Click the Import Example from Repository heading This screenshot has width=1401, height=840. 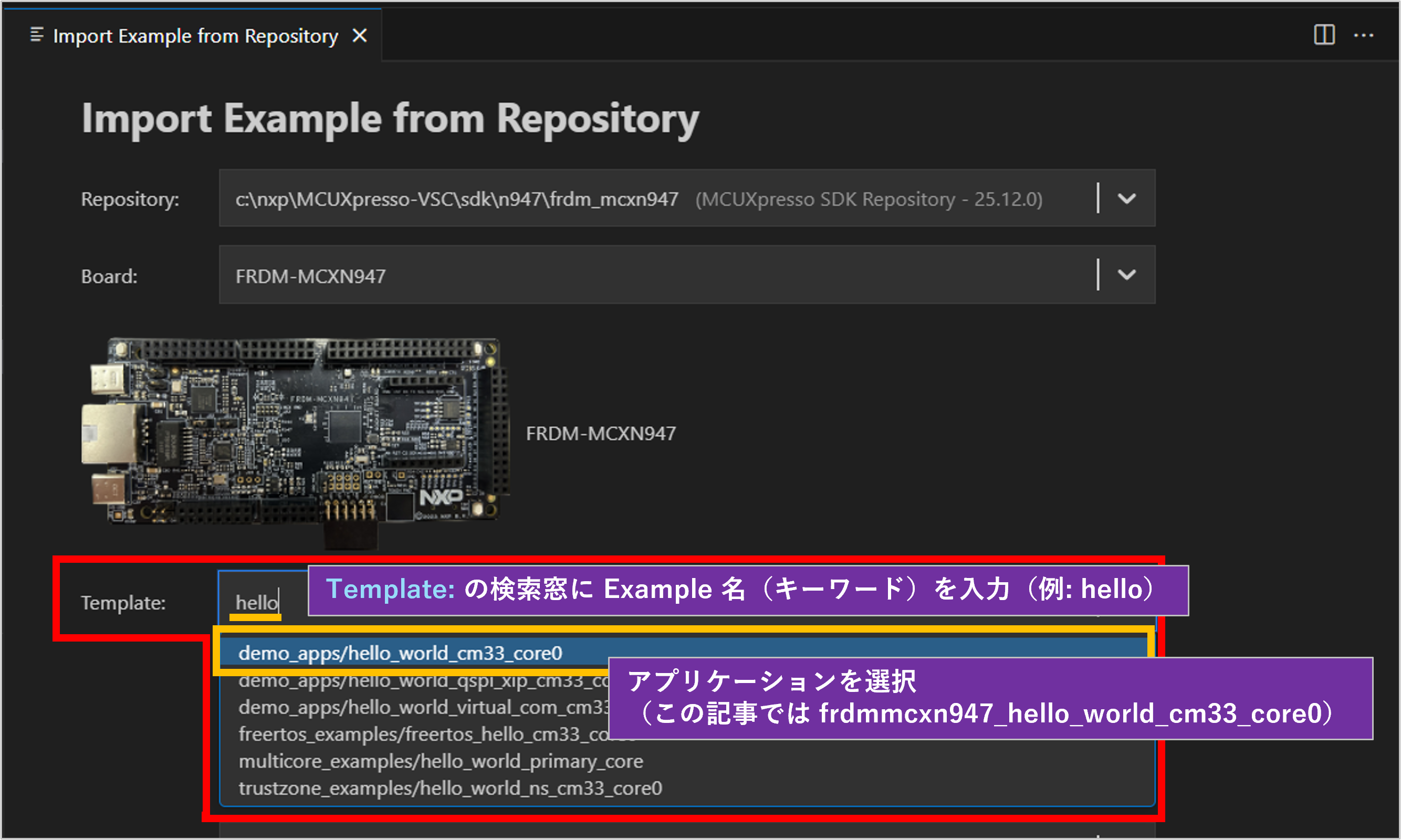[x=391, y=119]
